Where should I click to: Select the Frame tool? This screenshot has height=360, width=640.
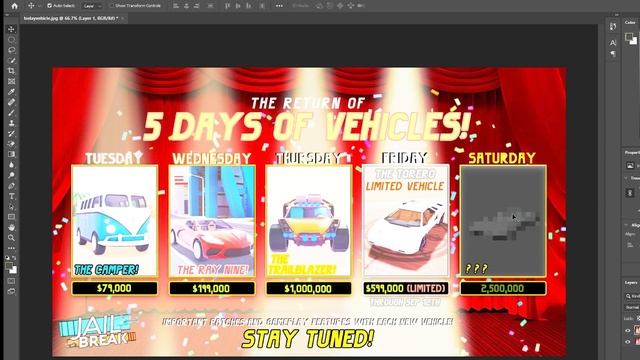11,81
